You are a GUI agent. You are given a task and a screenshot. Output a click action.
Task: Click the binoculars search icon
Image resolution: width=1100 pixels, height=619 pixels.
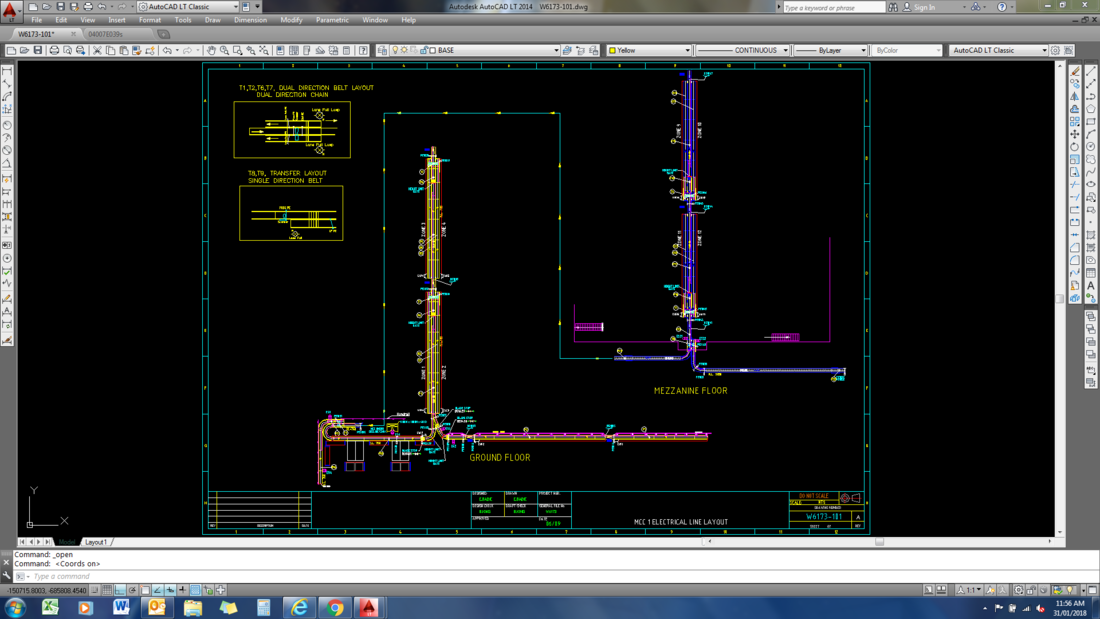tap(893, 7)
